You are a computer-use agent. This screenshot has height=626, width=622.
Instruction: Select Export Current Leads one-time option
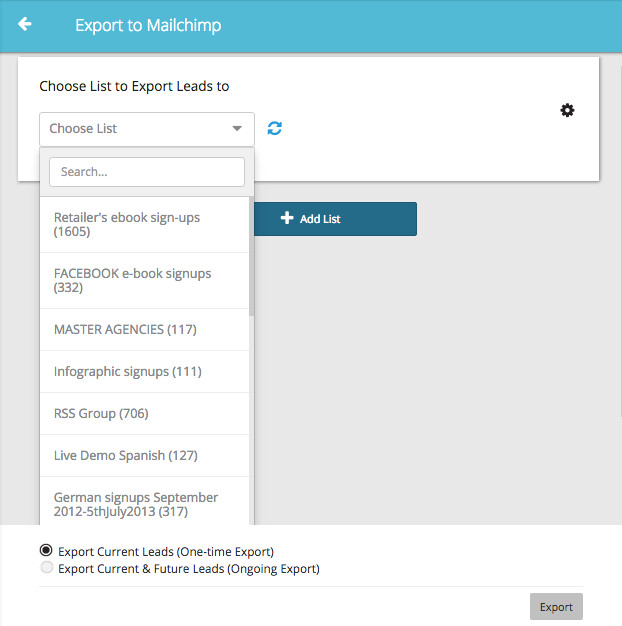[x=46, y=550]
